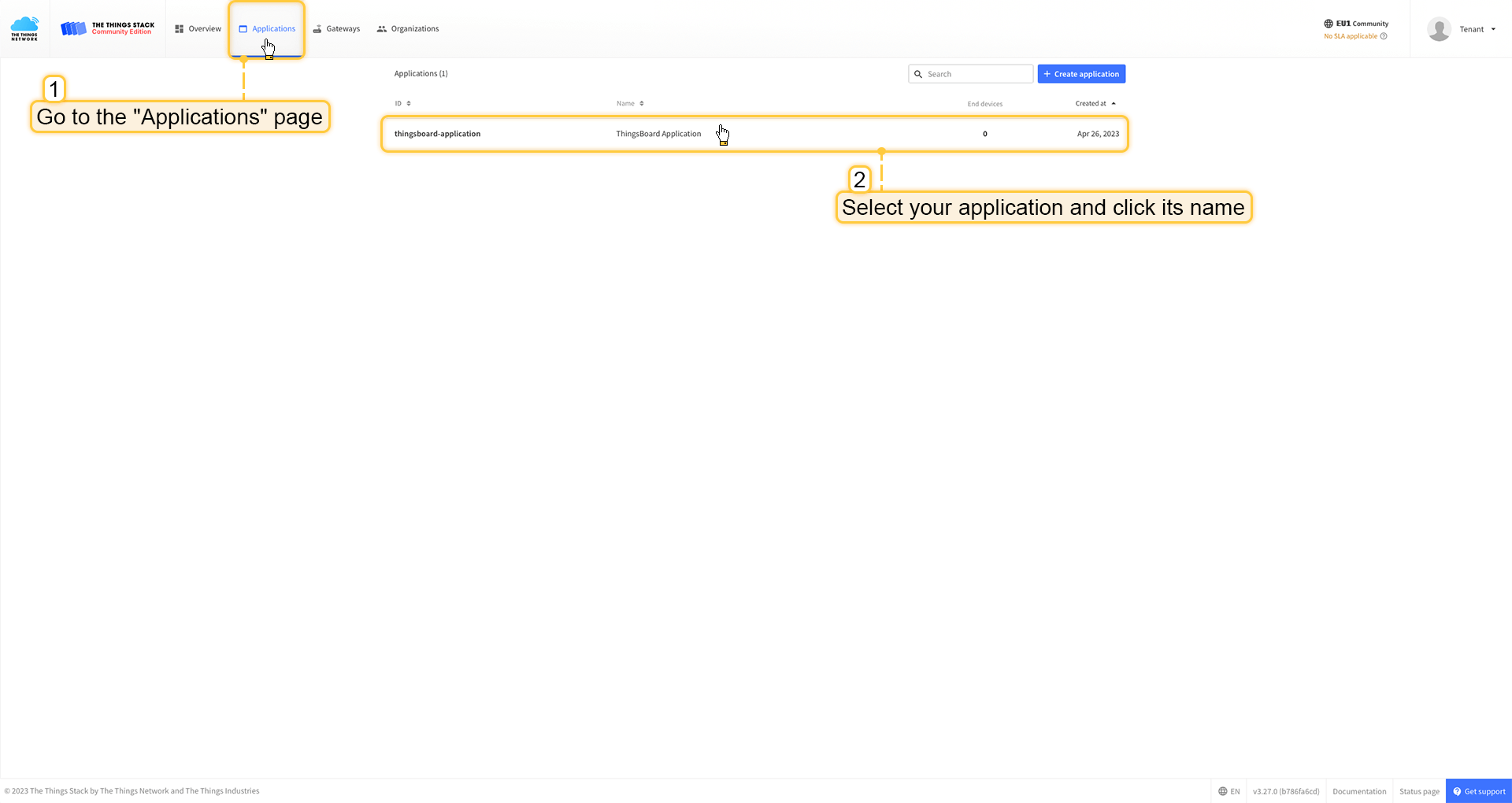1512x803 pixels.
Task: Open the Organizations page
Action: [x=408, y=29]
